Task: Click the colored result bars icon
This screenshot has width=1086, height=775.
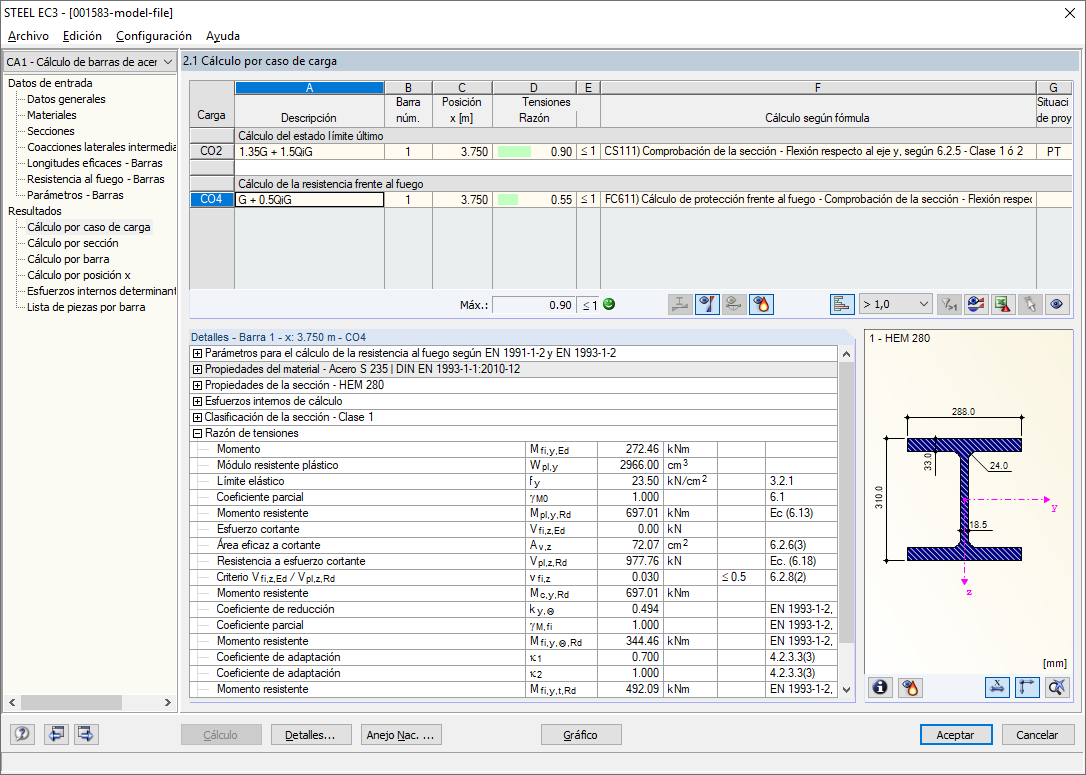Action: (x=842, y=304)
